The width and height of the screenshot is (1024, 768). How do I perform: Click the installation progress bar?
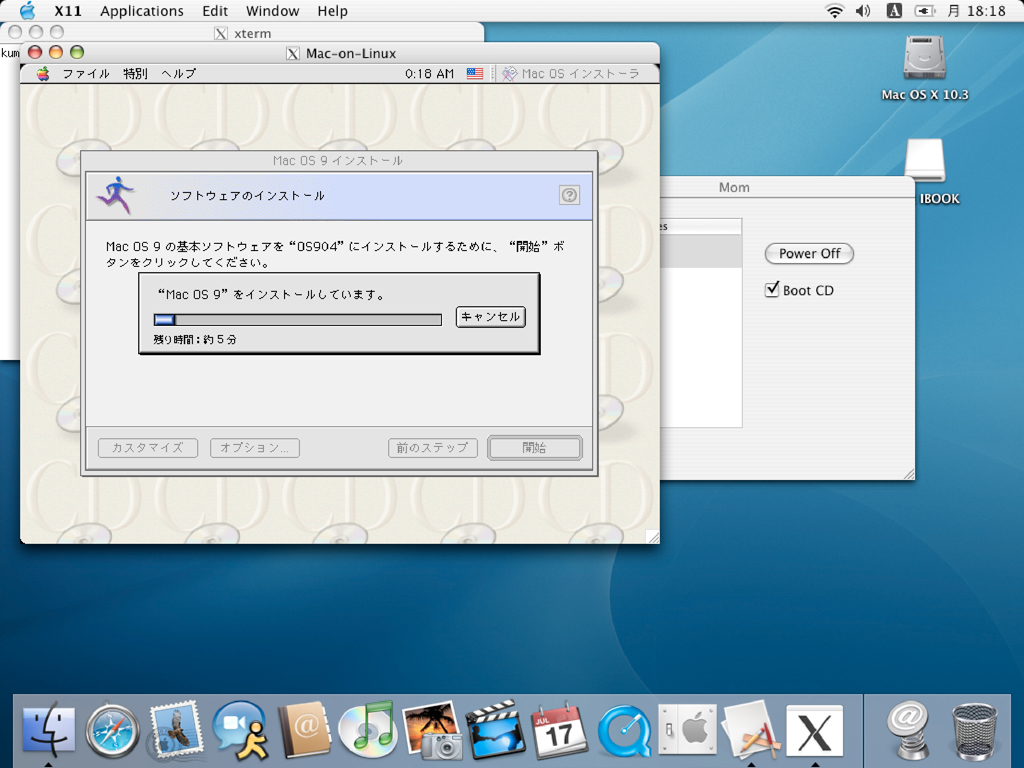click(298, 319)
